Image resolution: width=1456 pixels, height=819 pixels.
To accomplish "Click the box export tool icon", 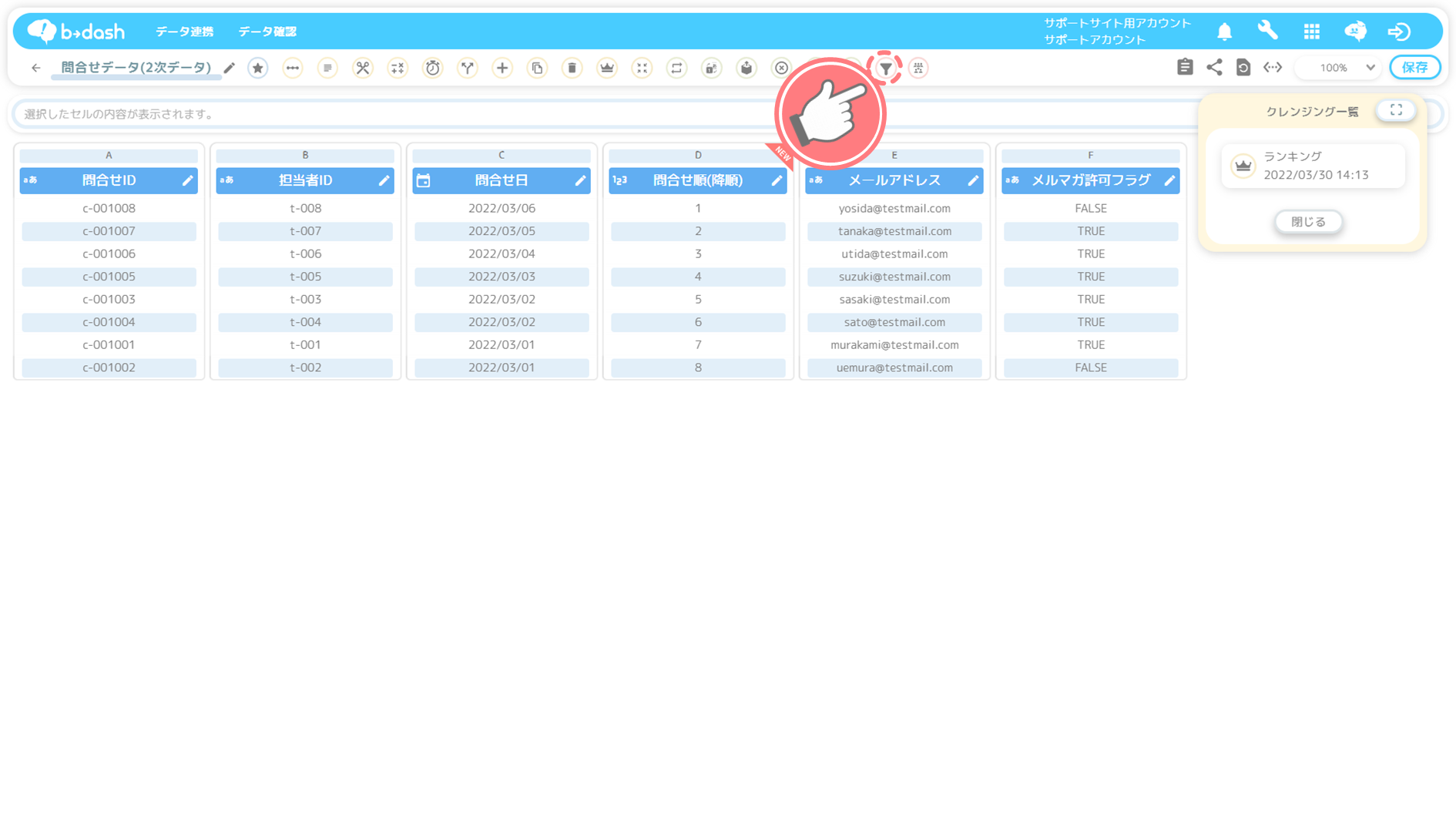I will pyautogui.click(x=746, y=68).
